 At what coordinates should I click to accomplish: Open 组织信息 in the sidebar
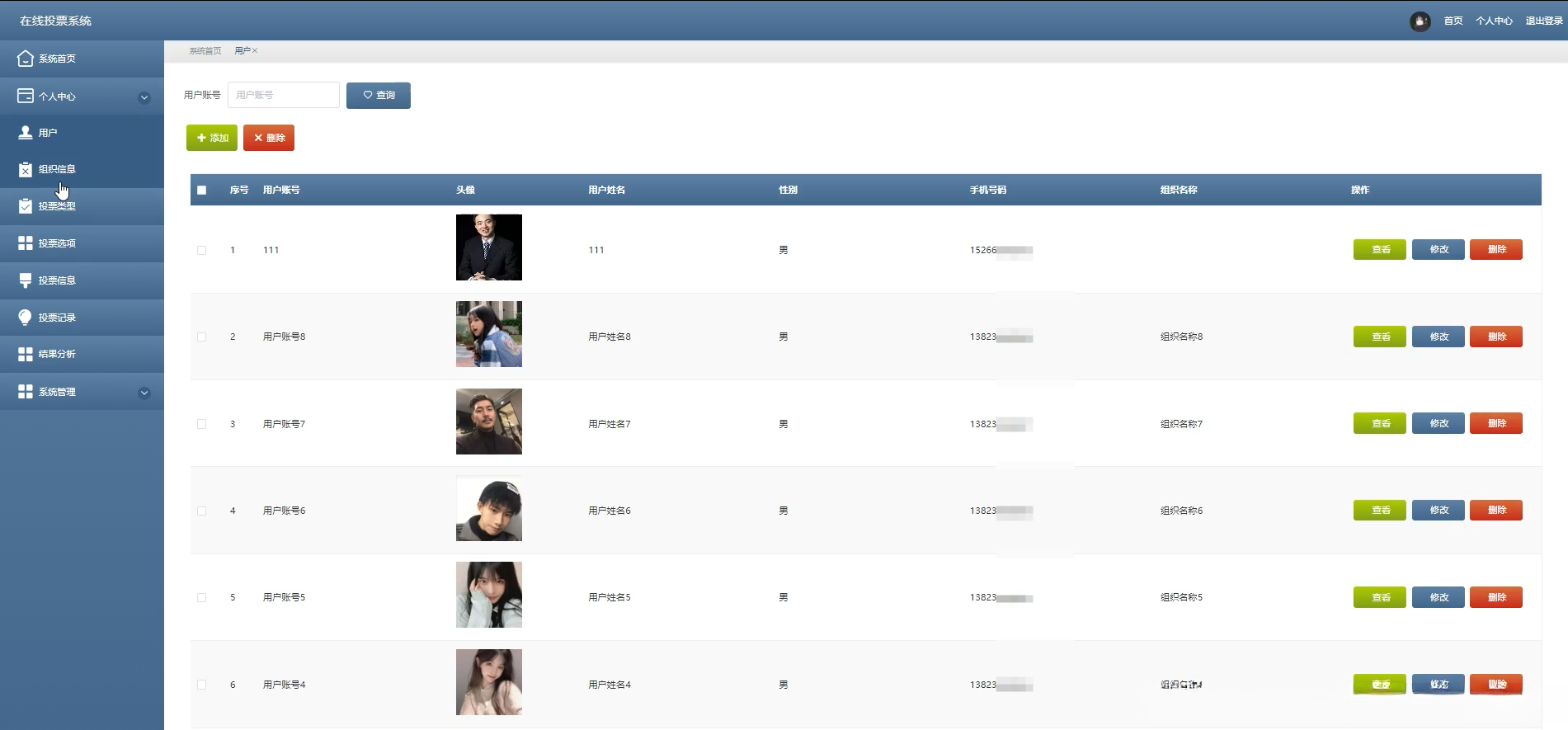[x=82, y=169]
